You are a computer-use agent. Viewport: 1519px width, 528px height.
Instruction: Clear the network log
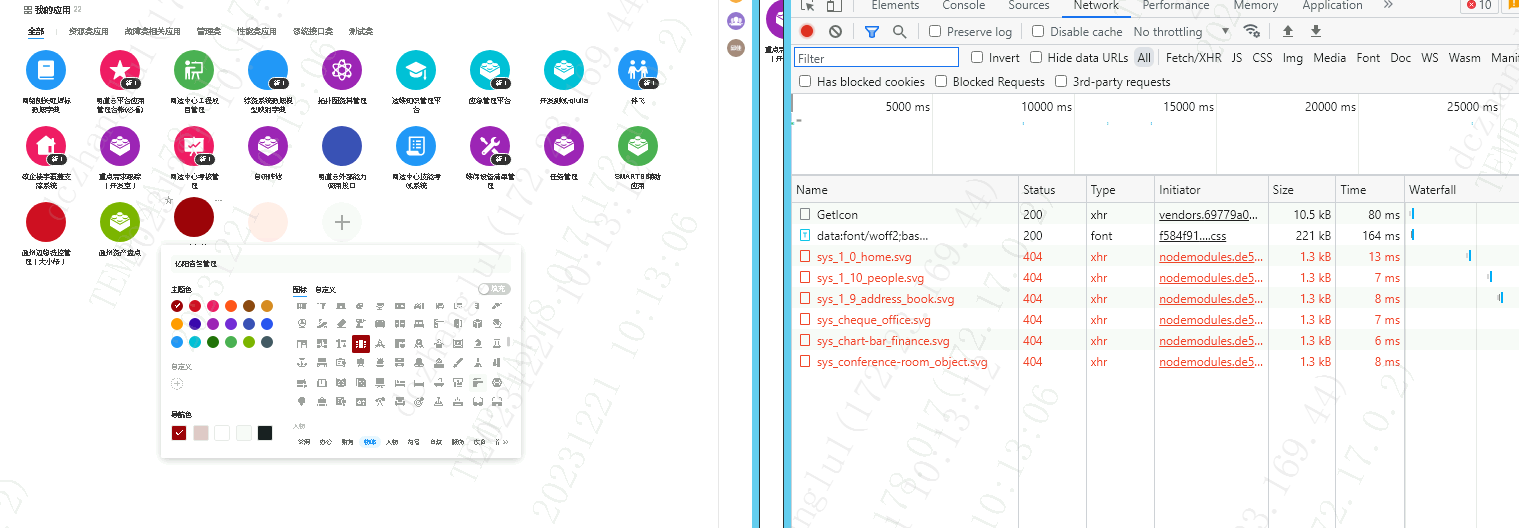[835, 31]
